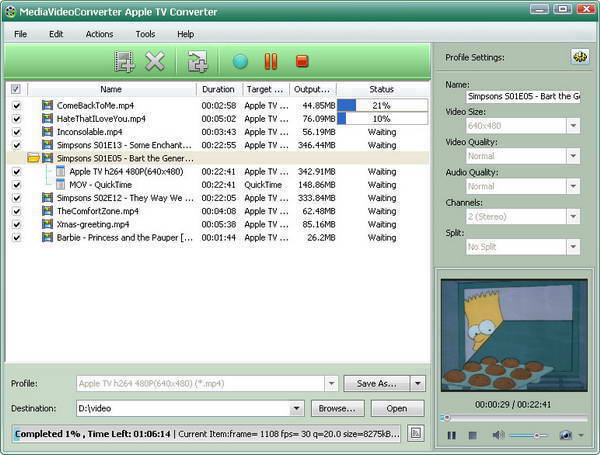Uncheck the TheComfortZone.mp4 checkbox
This screenshot has width=600, height=455.
click(16, 211)
